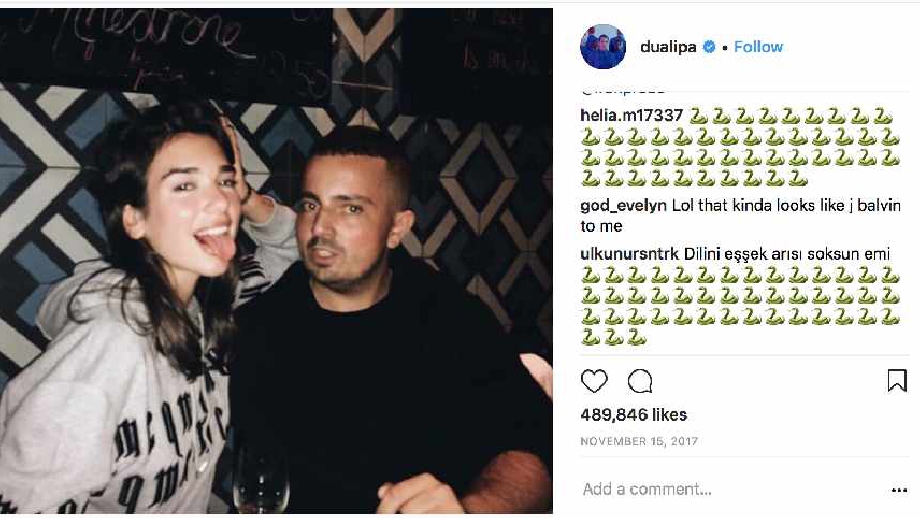Open god_evelyn commenter profile
The width and height of the screenshot is (920, 518).
point(623,205)
